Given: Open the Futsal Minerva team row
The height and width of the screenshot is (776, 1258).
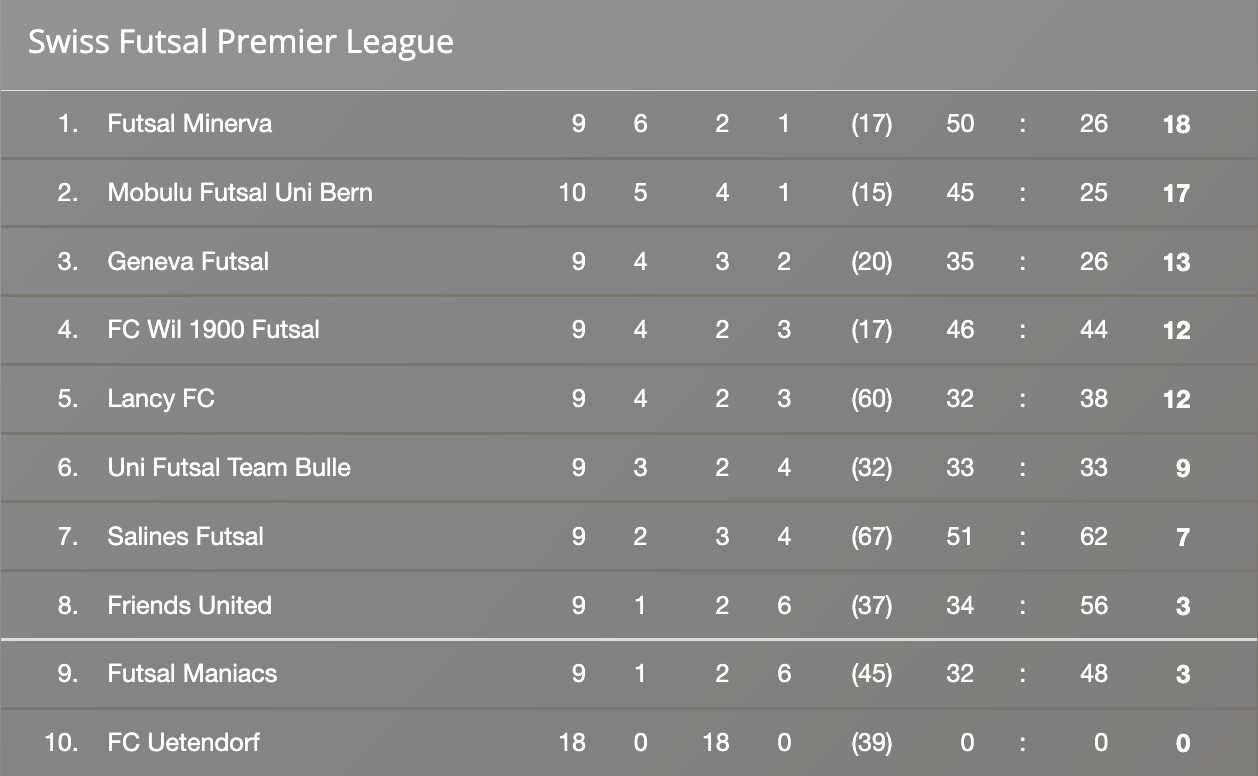Looking at the screenshot, I should 189,124.
